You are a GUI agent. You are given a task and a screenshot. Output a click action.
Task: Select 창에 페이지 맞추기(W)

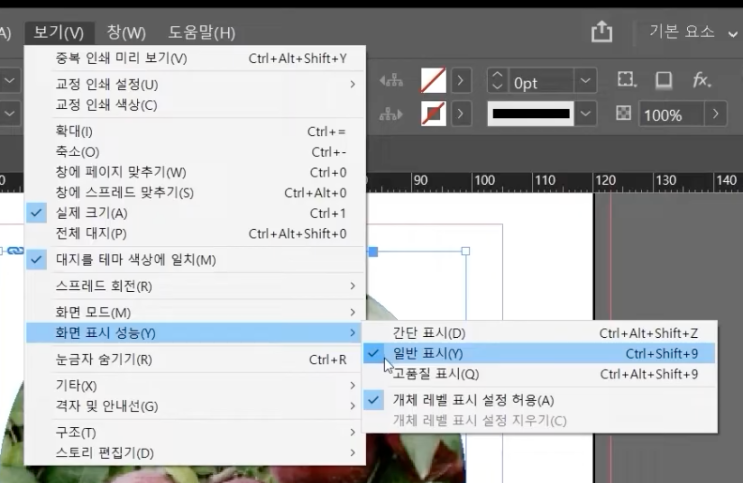(x=195, y=172)
